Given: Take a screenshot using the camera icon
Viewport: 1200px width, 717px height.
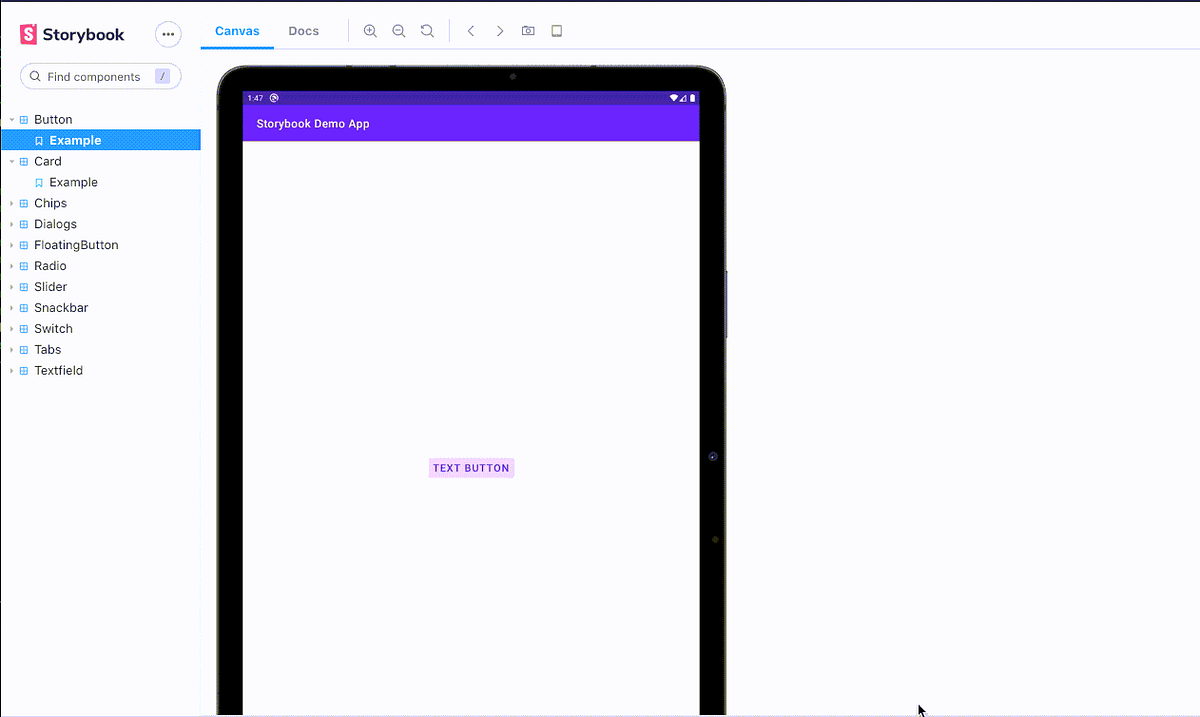Looking at the screenshot, I should point(528,31).
